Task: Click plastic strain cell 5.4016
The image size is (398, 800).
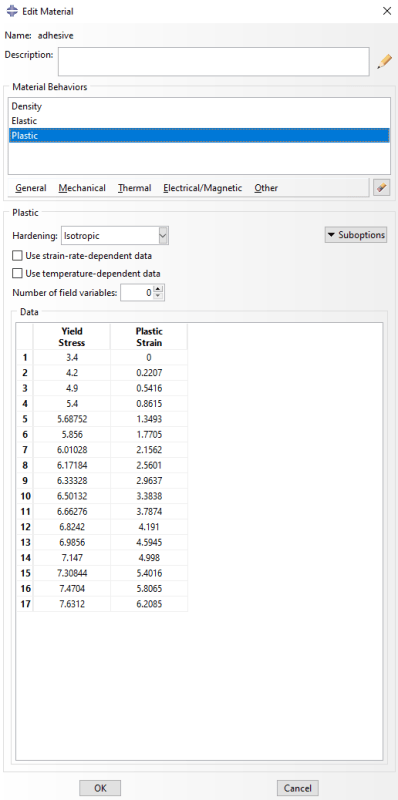Action: coord(148,573)
